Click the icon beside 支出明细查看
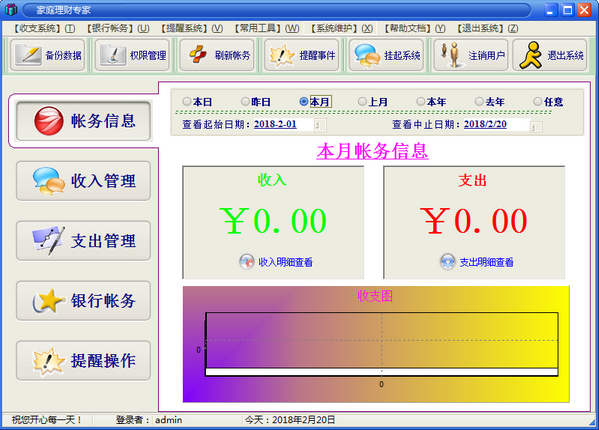 (x=448, y=262)
